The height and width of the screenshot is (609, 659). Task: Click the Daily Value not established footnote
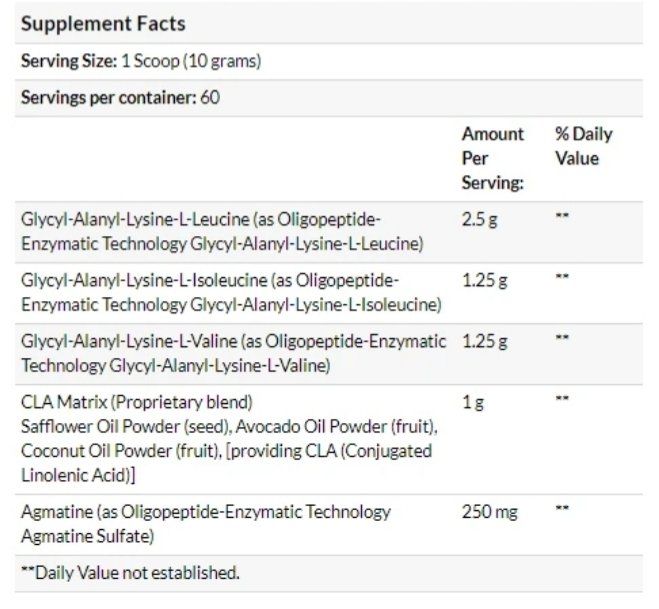pyautogui.click(x=130, y=573)
